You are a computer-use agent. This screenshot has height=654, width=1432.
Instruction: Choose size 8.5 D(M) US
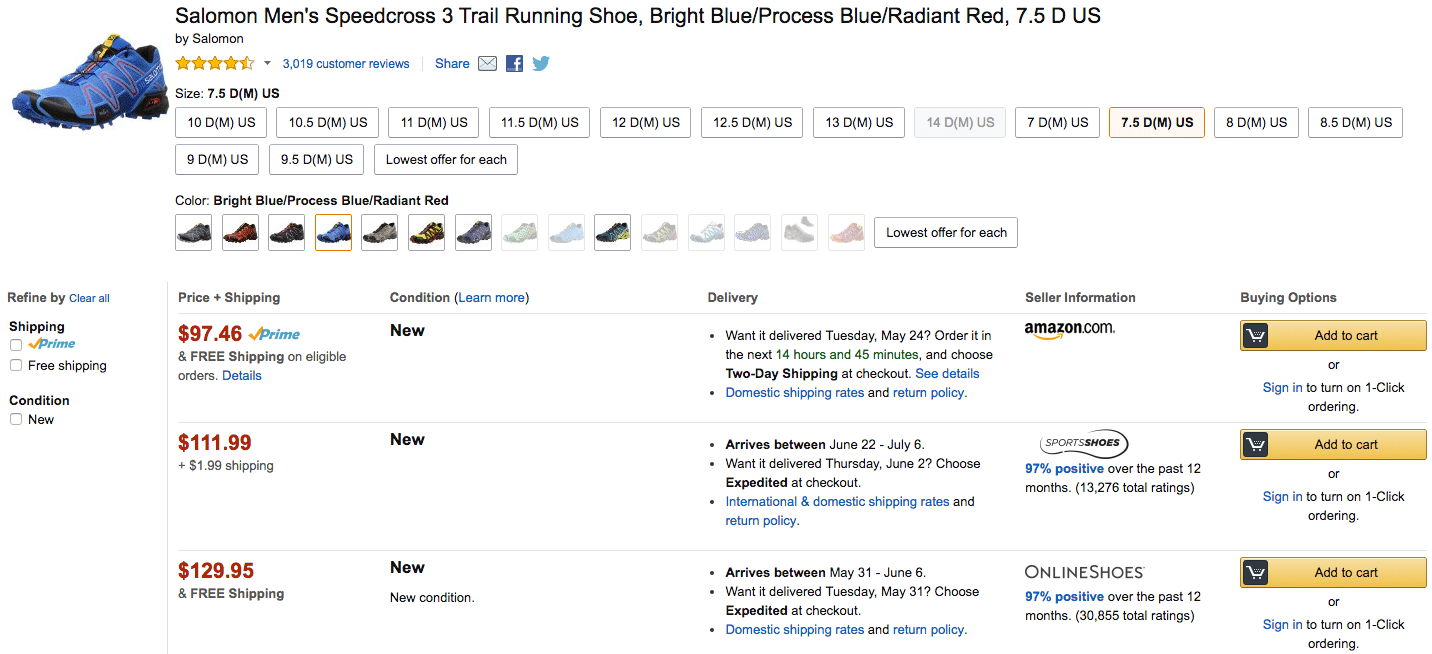1355,123
